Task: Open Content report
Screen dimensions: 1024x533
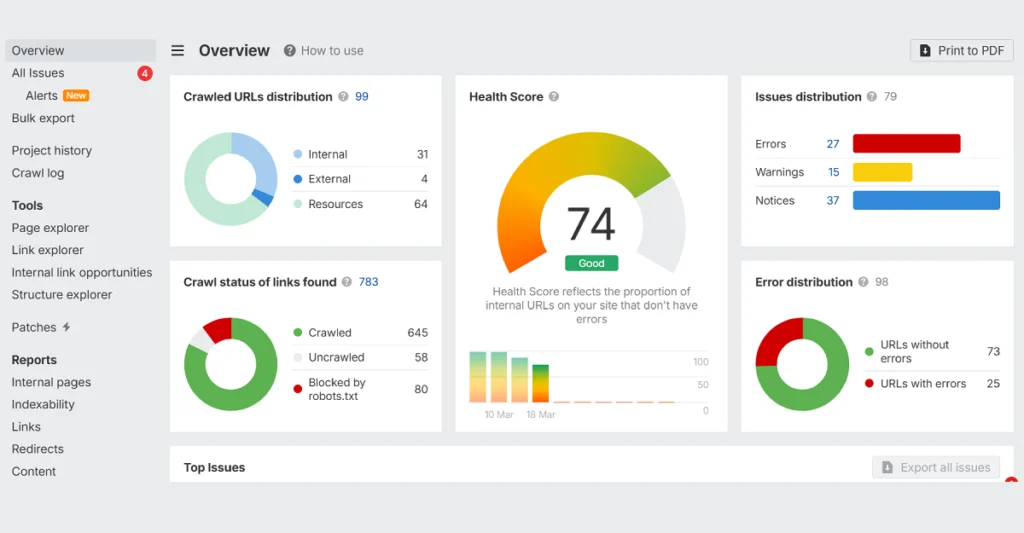Action: pos(33,471)
